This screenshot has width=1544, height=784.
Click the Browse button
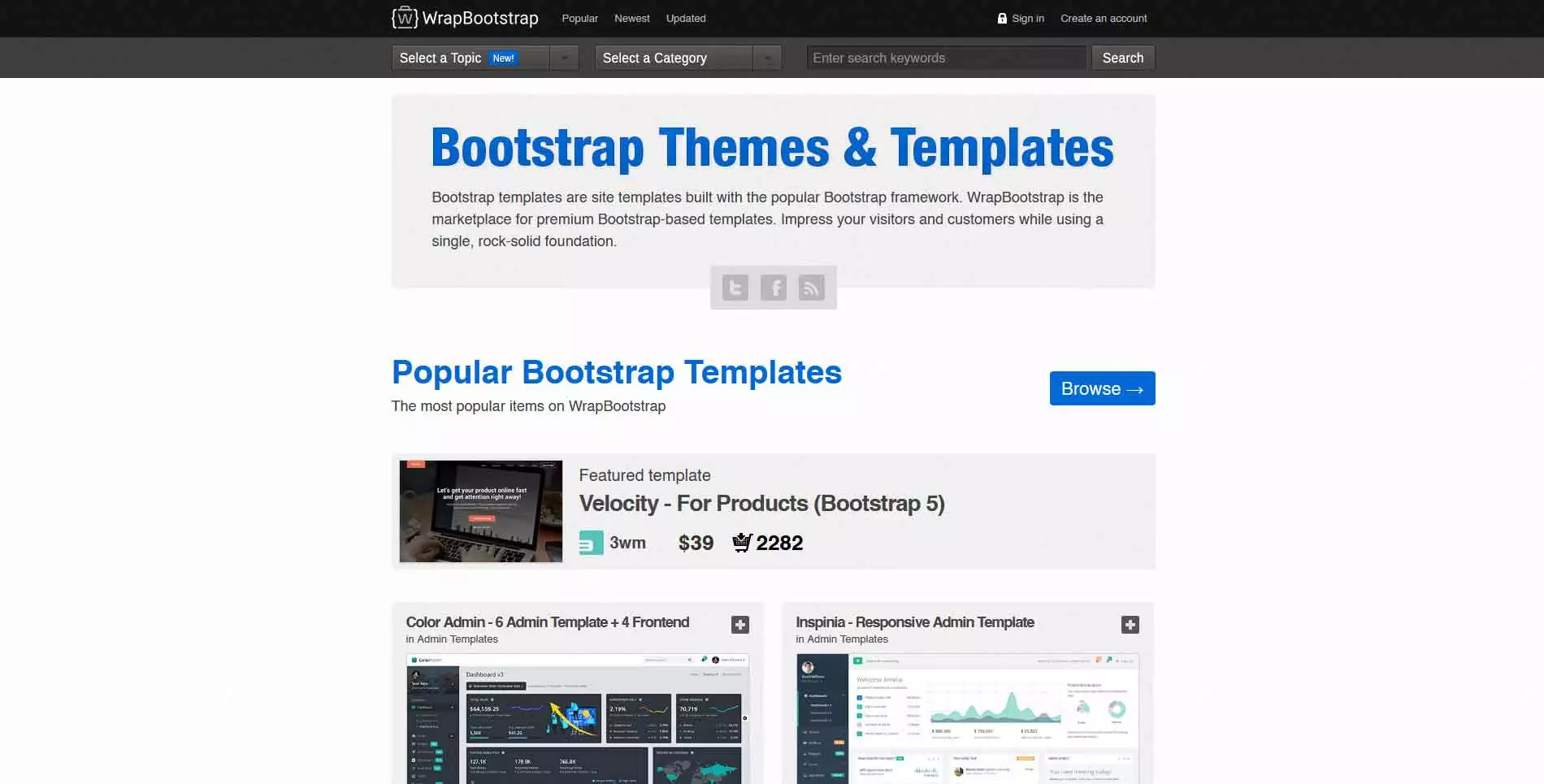[1102, 388]
